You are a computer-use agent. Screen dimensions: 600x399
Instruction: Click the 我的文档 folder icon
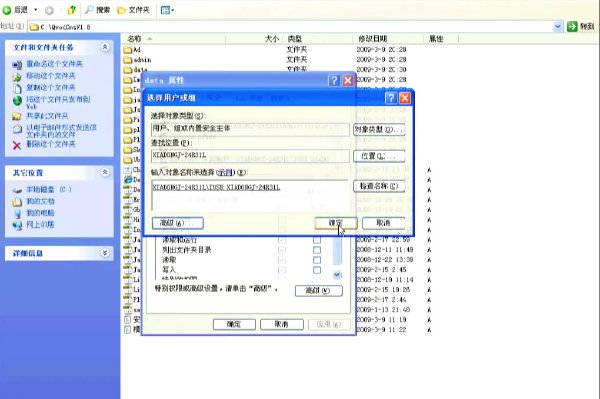coord(17,202)
